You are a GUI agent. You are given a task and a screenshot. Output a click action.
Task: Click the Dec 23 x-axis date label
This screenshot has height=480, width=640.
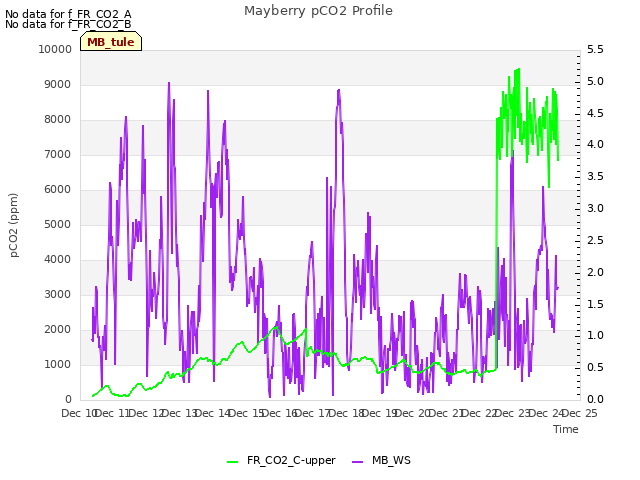click(x=513, y=413)
